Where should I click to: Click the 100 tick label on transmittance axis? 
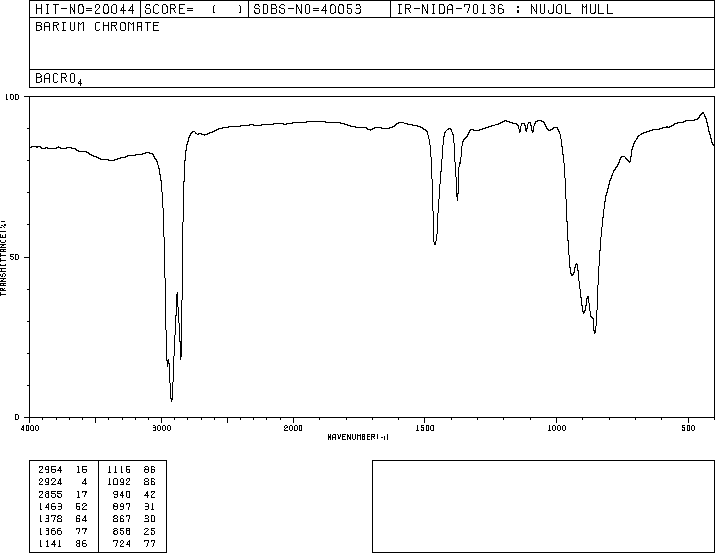point(12,97)
